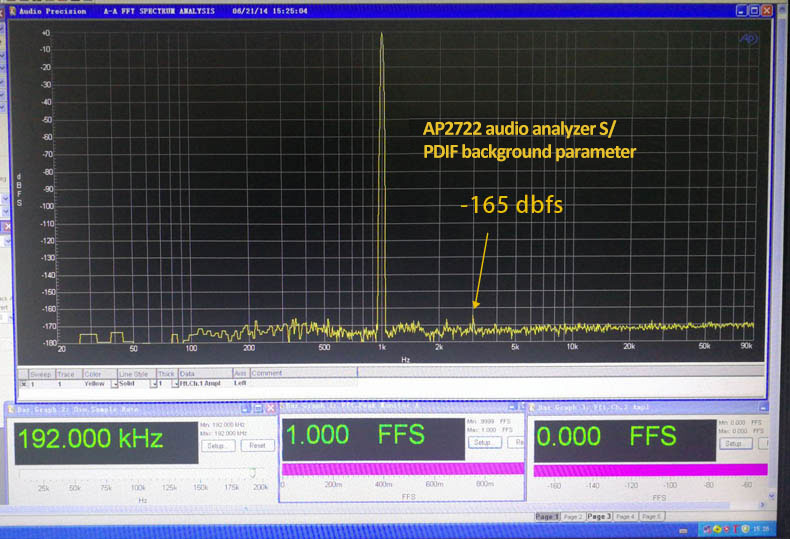Click the sample rate slider marker
Viewport: 790px width, 539px height.
click(252, 472)
